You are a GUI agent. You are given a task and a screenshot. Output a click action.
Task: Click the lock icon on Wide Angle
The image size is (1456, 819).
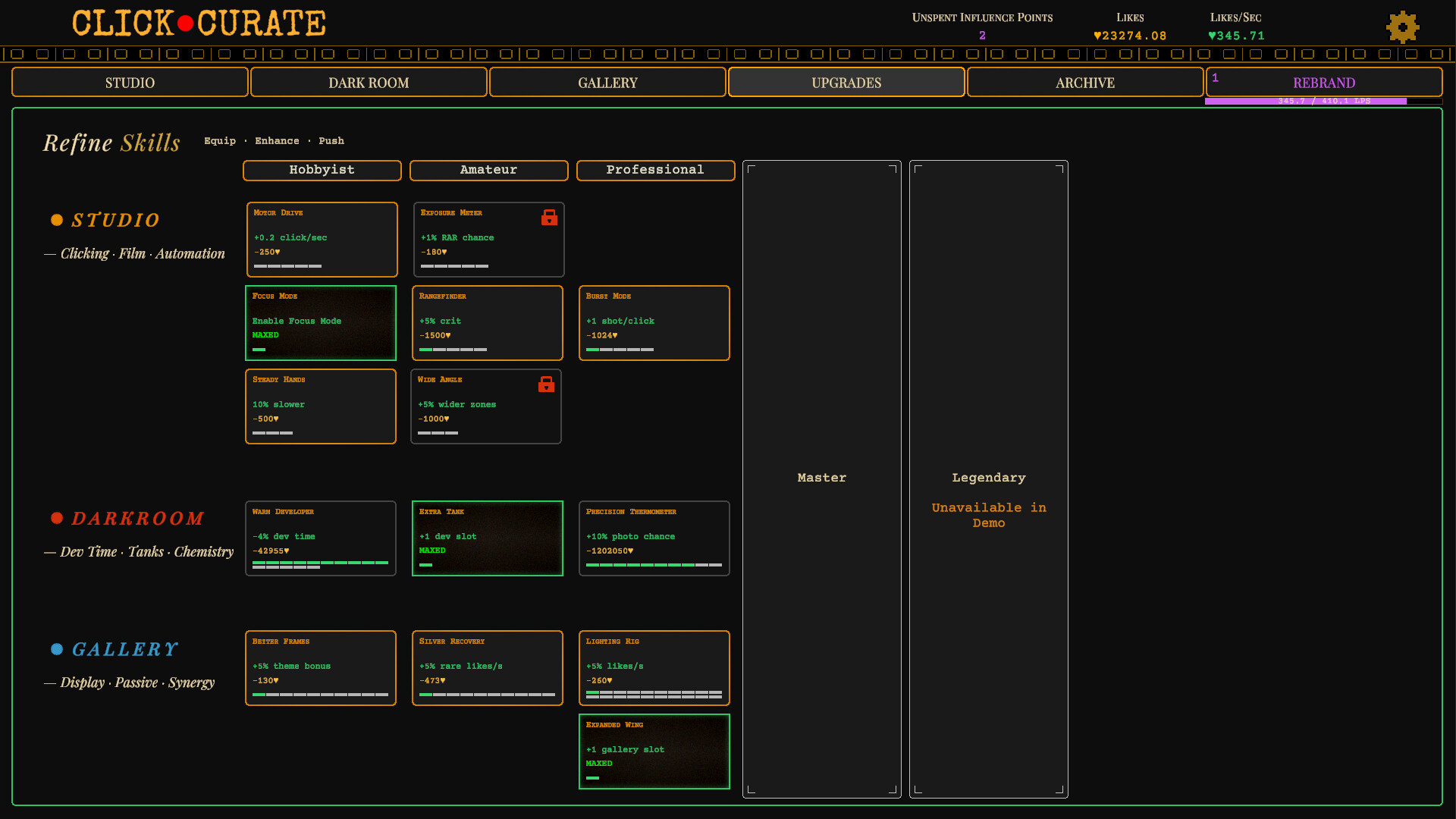[x=546, y=384]
